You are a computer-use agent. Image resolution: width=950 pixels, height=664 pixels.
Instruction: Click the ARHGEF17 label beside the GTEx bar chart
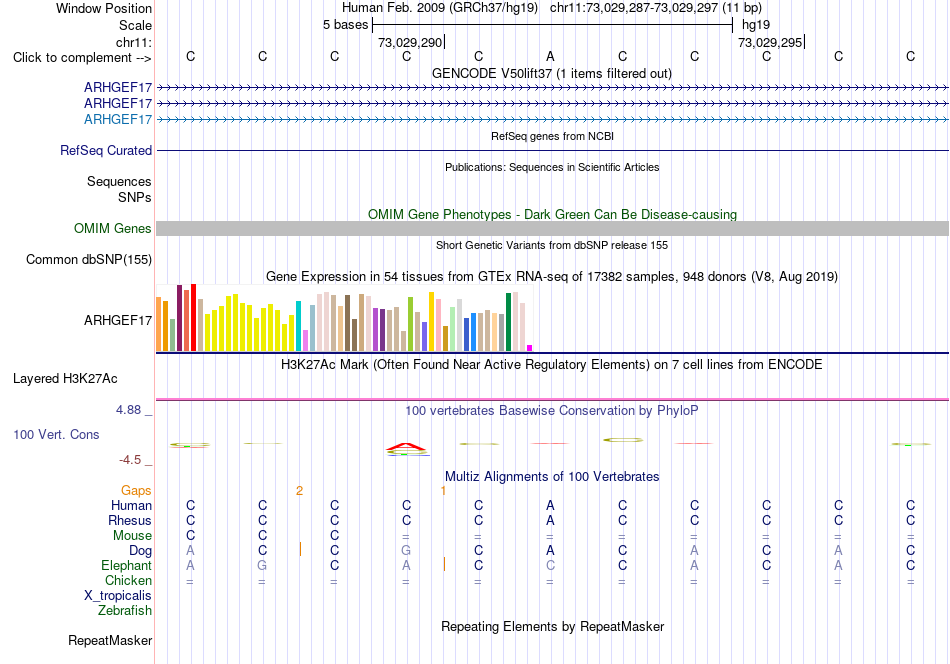pos(118,320)
